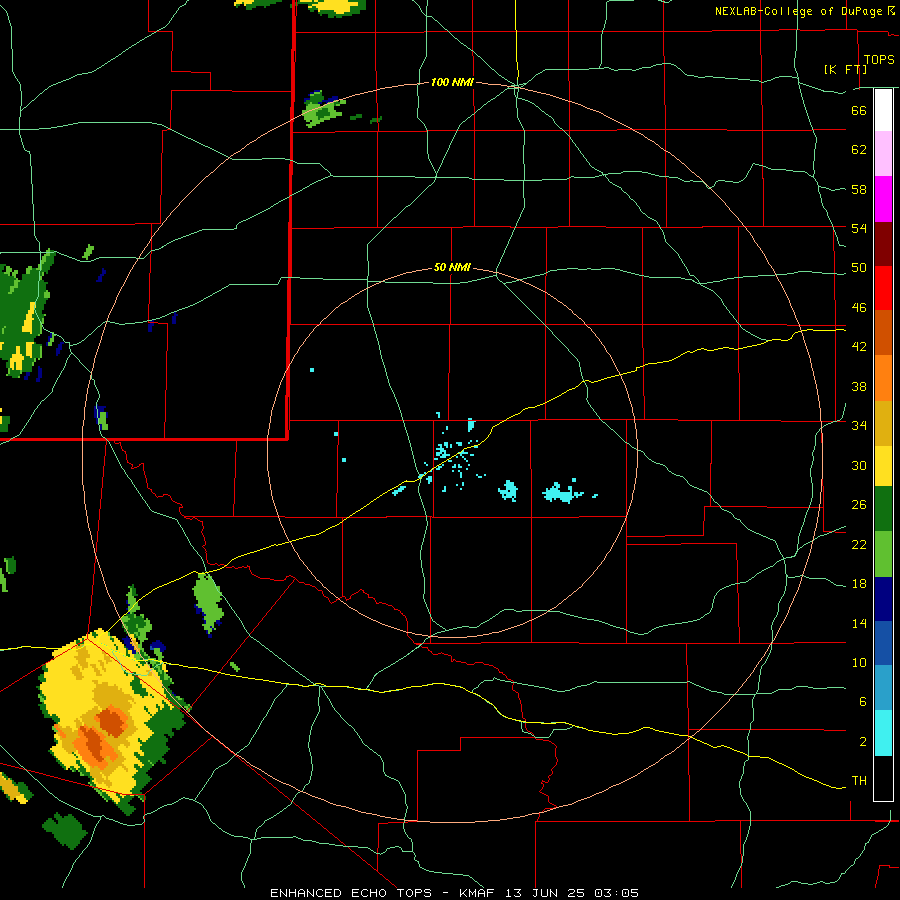Click the black TH threshold swatch

883,778
